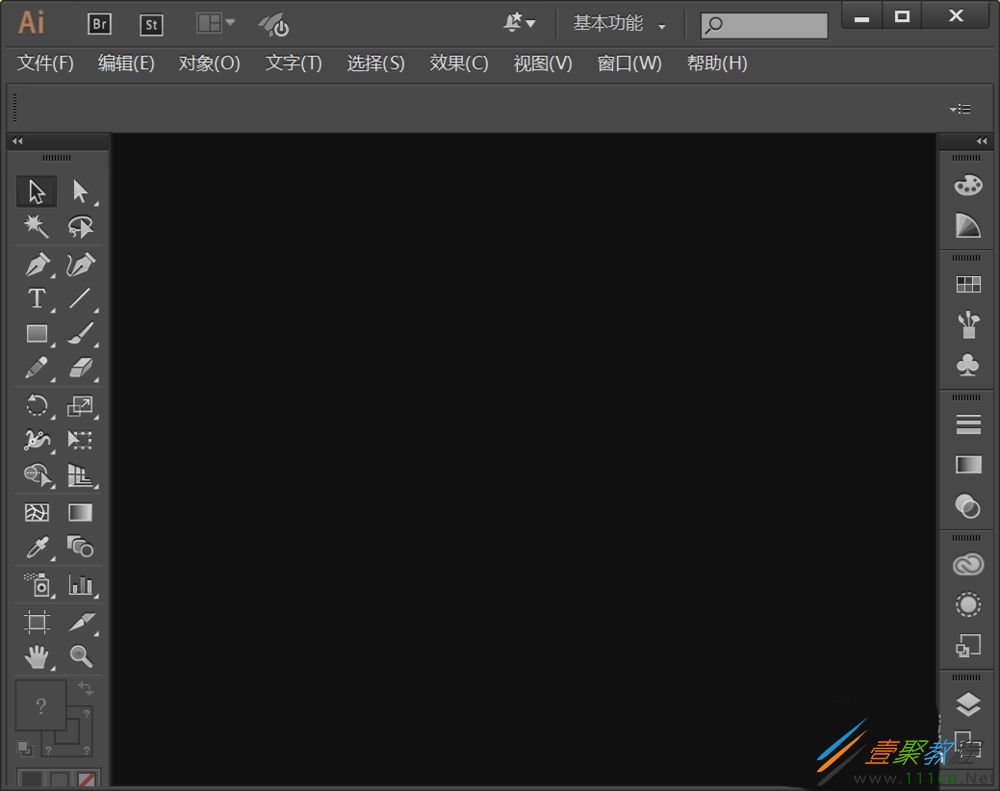
Task: Select the Eyedropper tool
Action: point(36,547)
